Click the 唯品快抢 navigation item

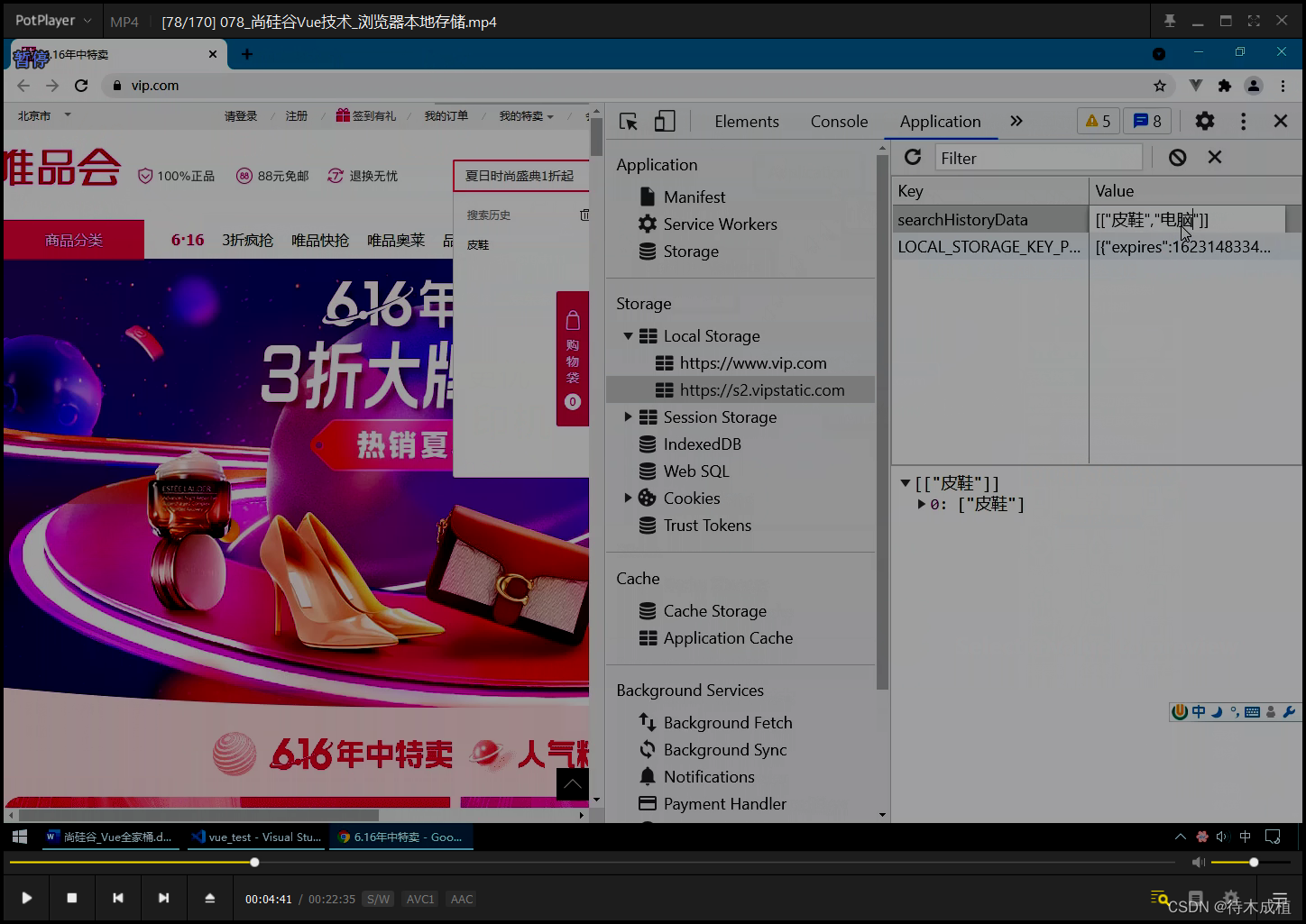(320, 240)
